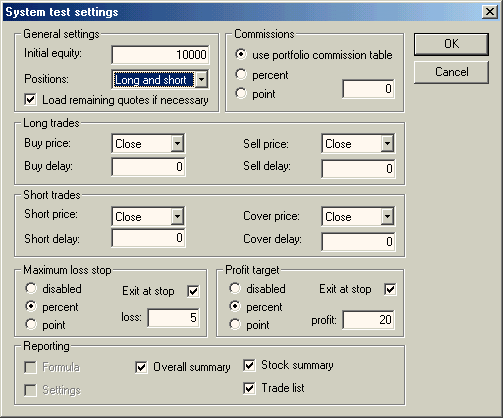Select point option under Profit target
Screen dimensions: 503x418
[x=235, y=324]
